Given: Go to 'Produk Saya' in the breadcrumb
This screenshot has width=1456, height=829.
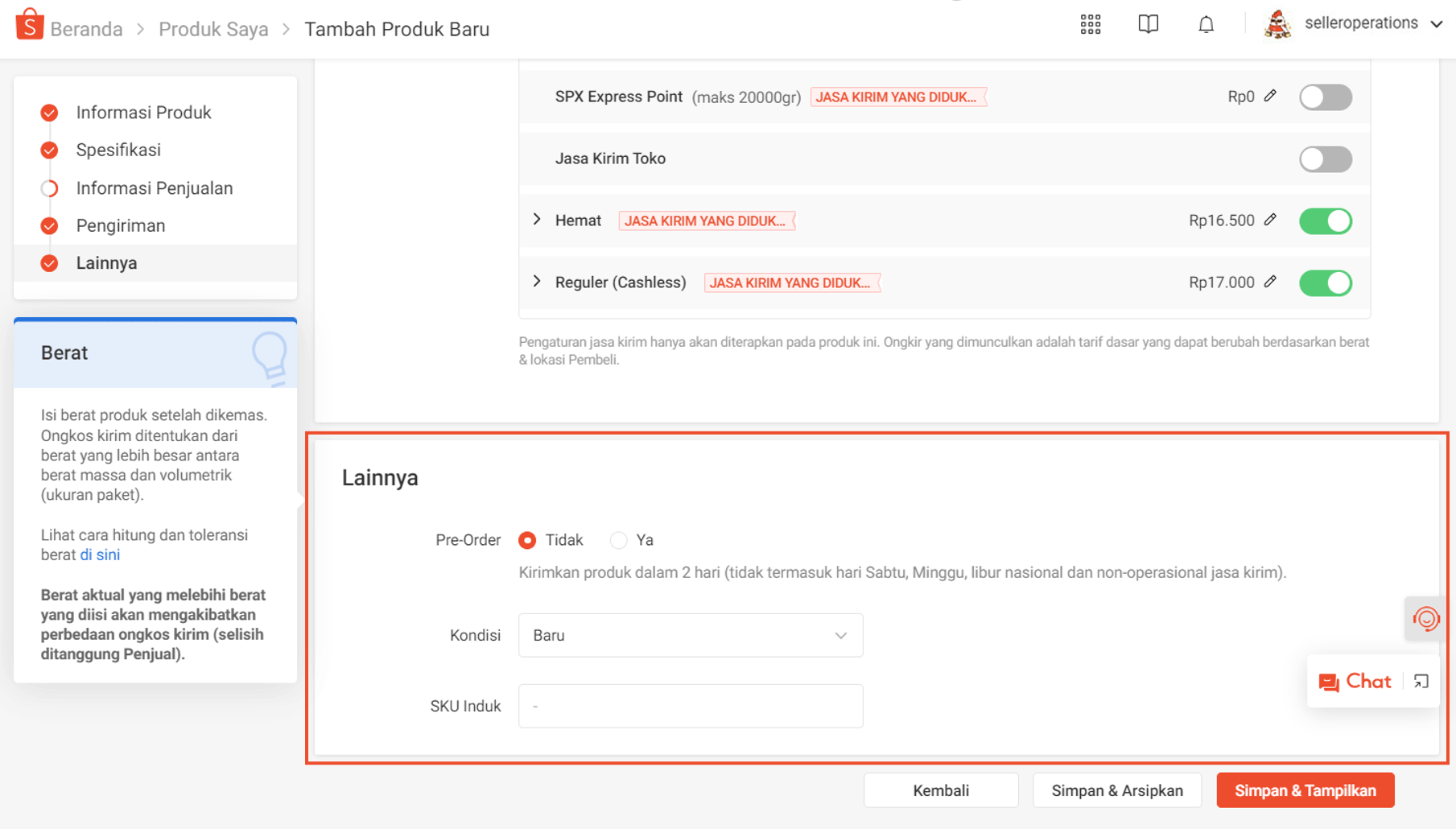Looking at the screenshot, I should (x=212, y=28).
